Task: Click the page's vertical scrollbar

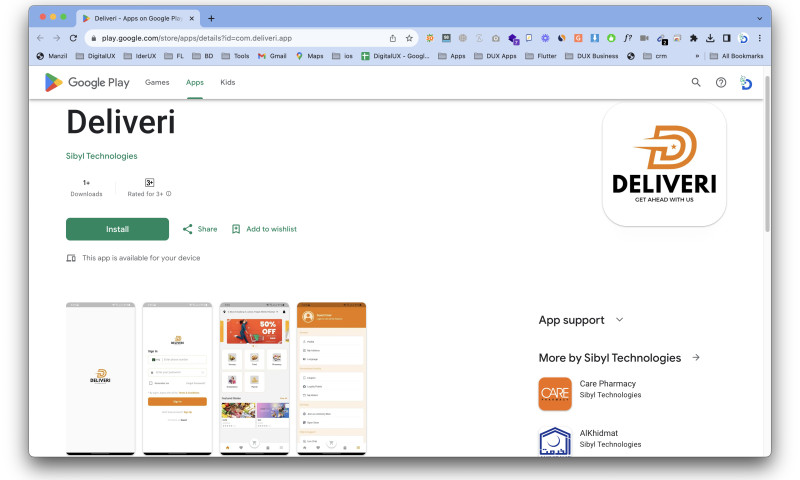Action: (x=767, y=154)
